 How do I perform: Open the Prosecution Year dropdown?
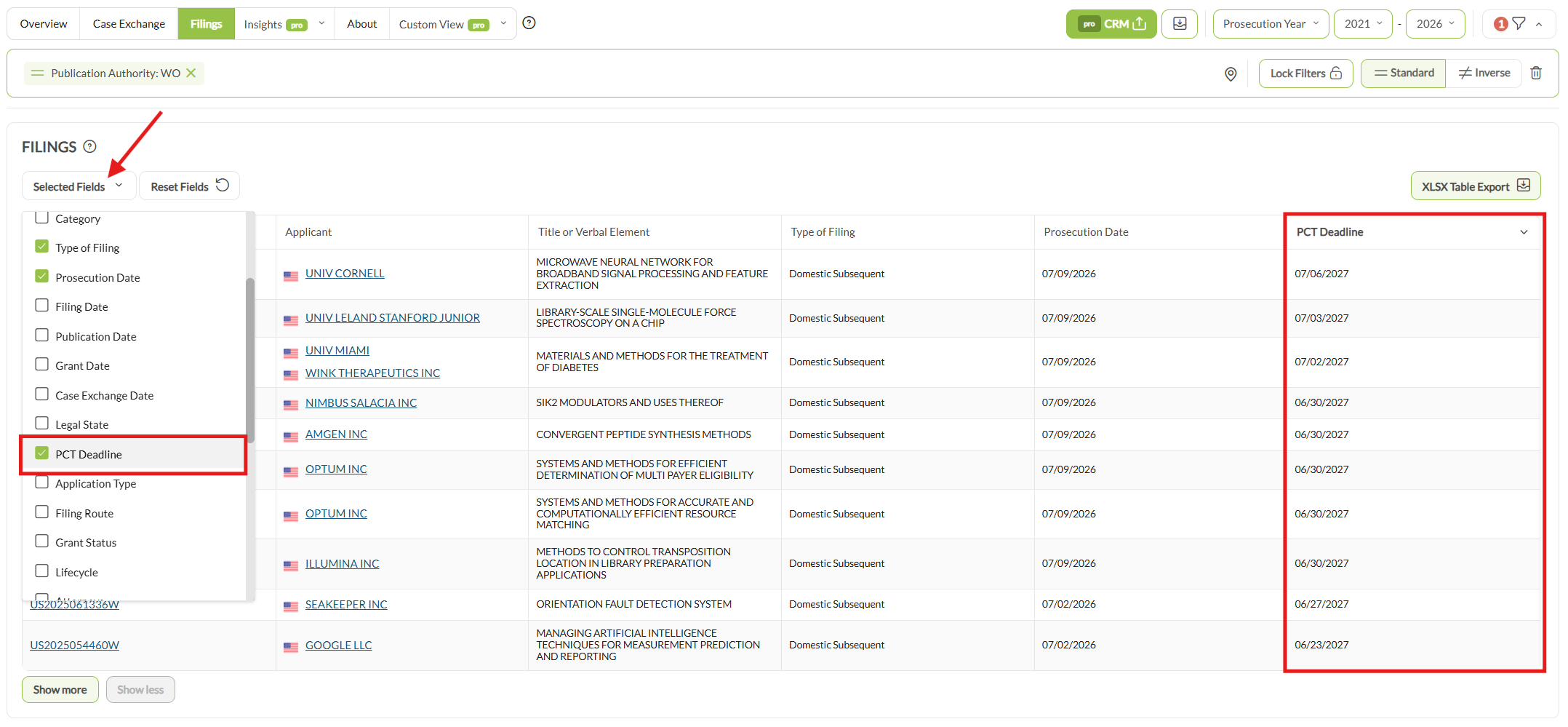coord(1271,24)
